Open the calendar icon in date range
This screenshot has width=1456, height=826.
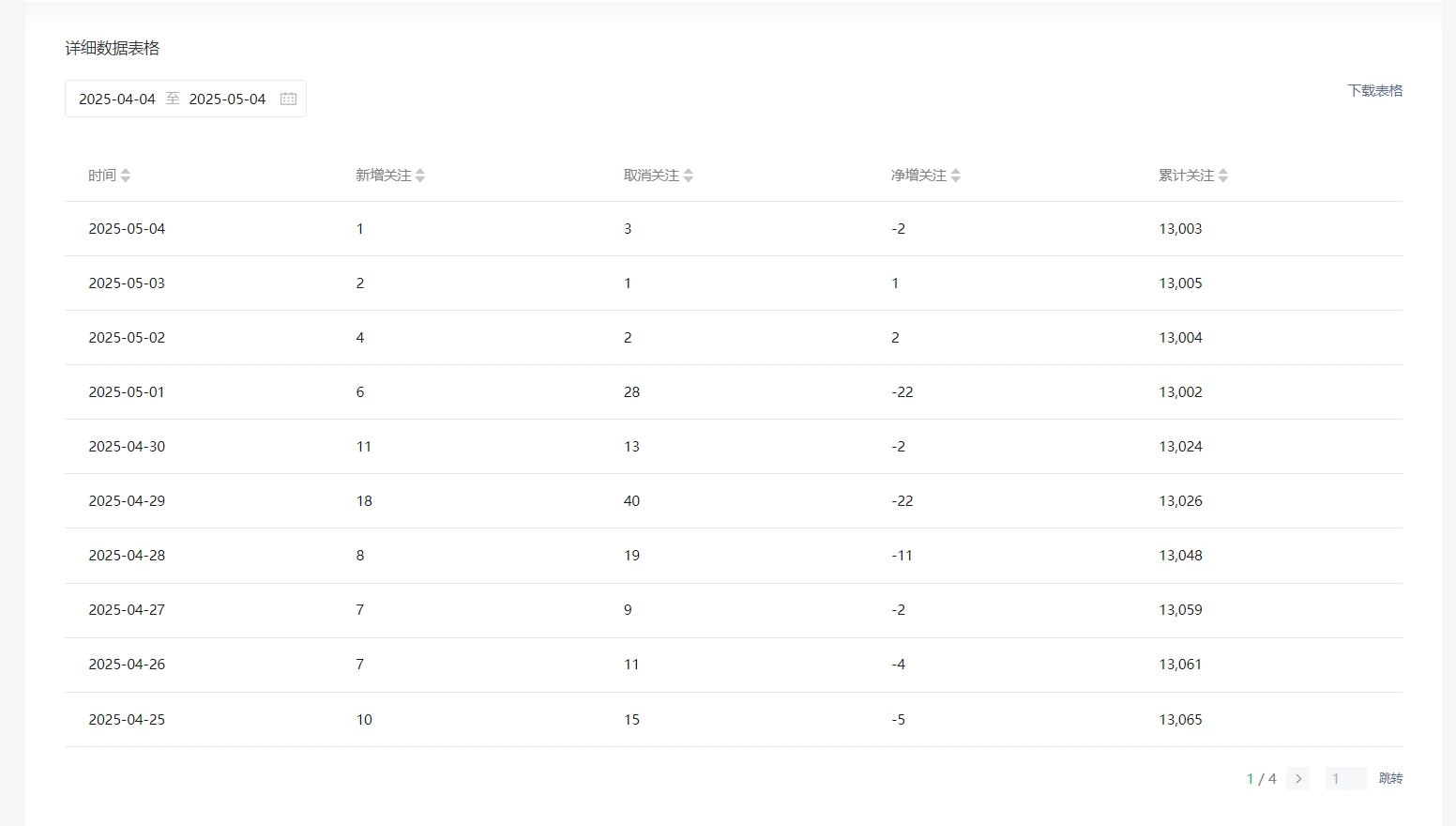[x=288, y=99]
